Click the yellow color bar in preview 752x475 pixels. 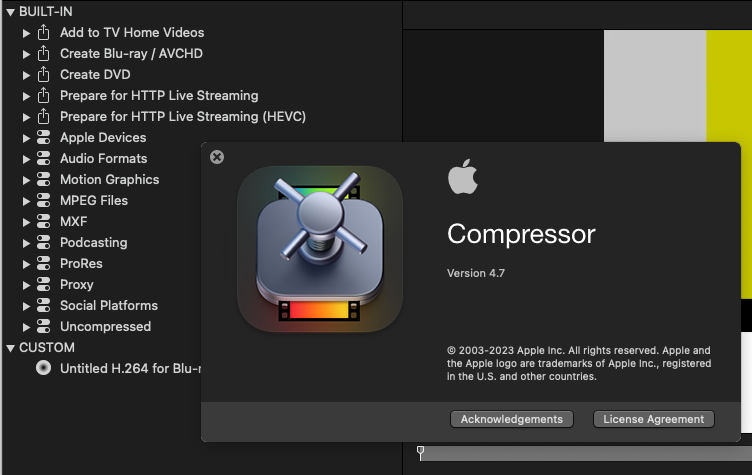pyautogui.click(x=729, y=86)
